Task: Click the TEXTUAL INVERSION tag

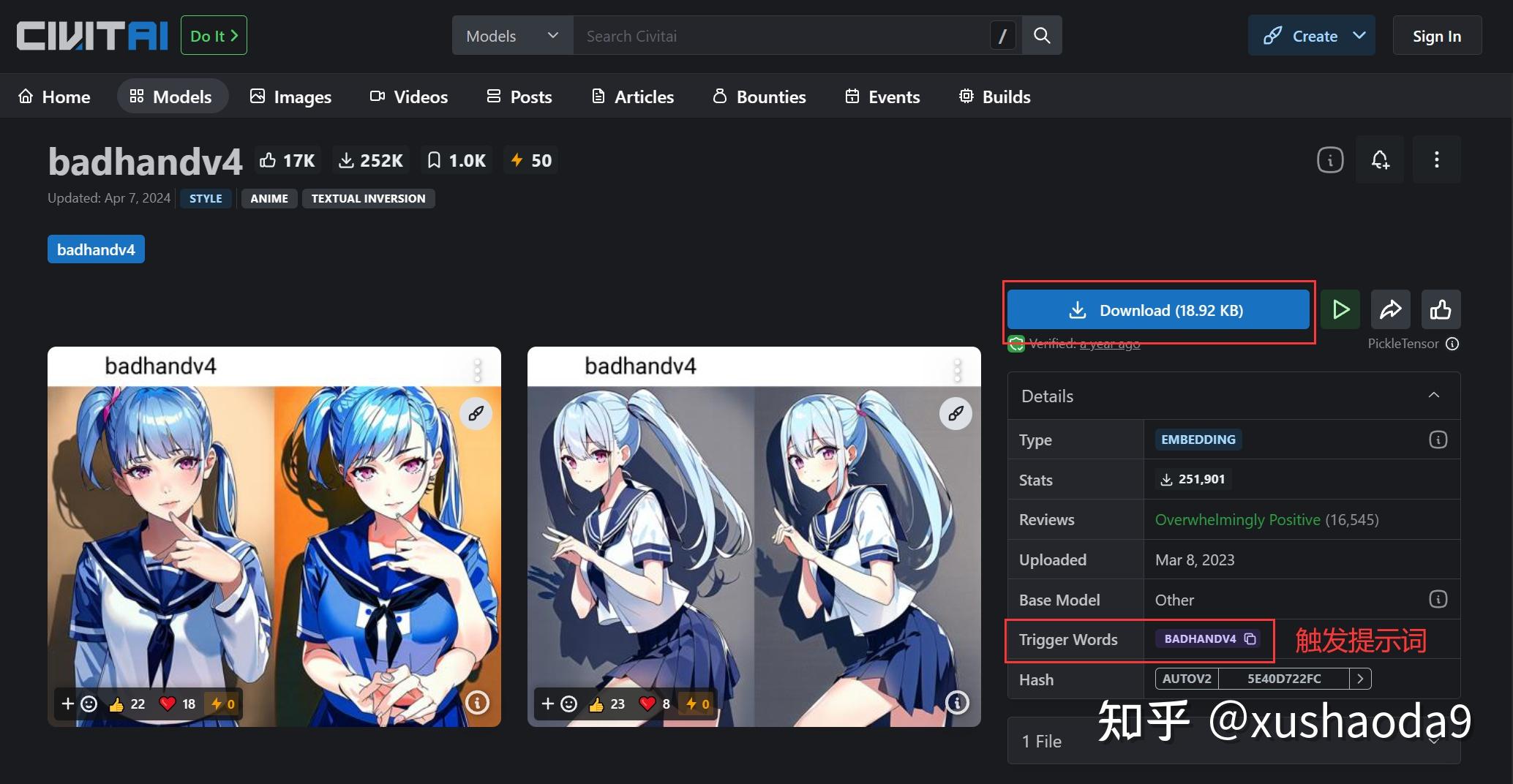Action: (368, 198)
